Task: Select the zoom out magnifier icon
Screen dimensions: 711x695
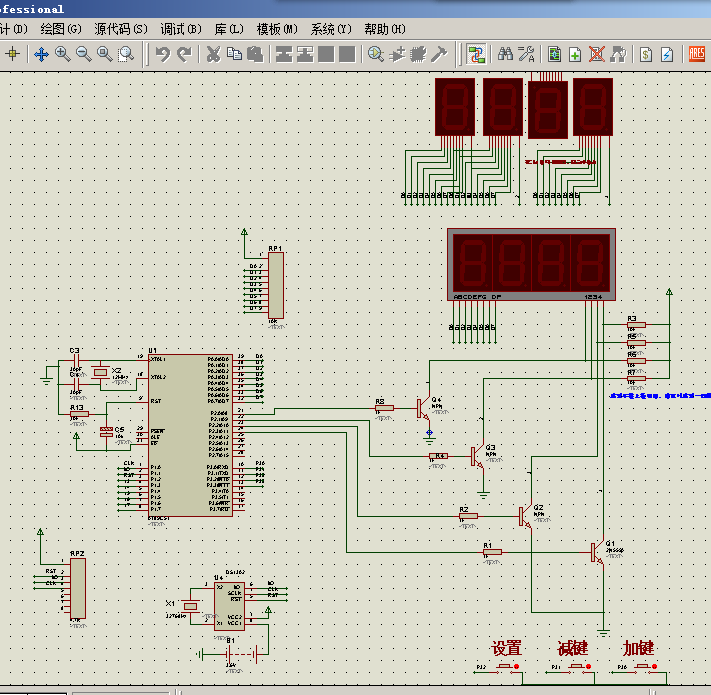Action: coord(83,54)
